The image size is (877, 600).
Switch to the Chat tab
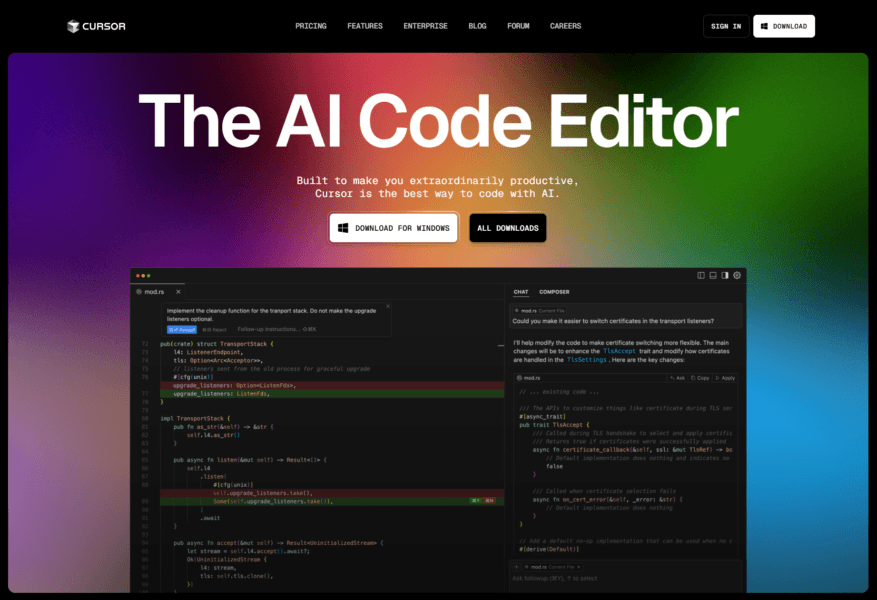[x=521, y=292]
